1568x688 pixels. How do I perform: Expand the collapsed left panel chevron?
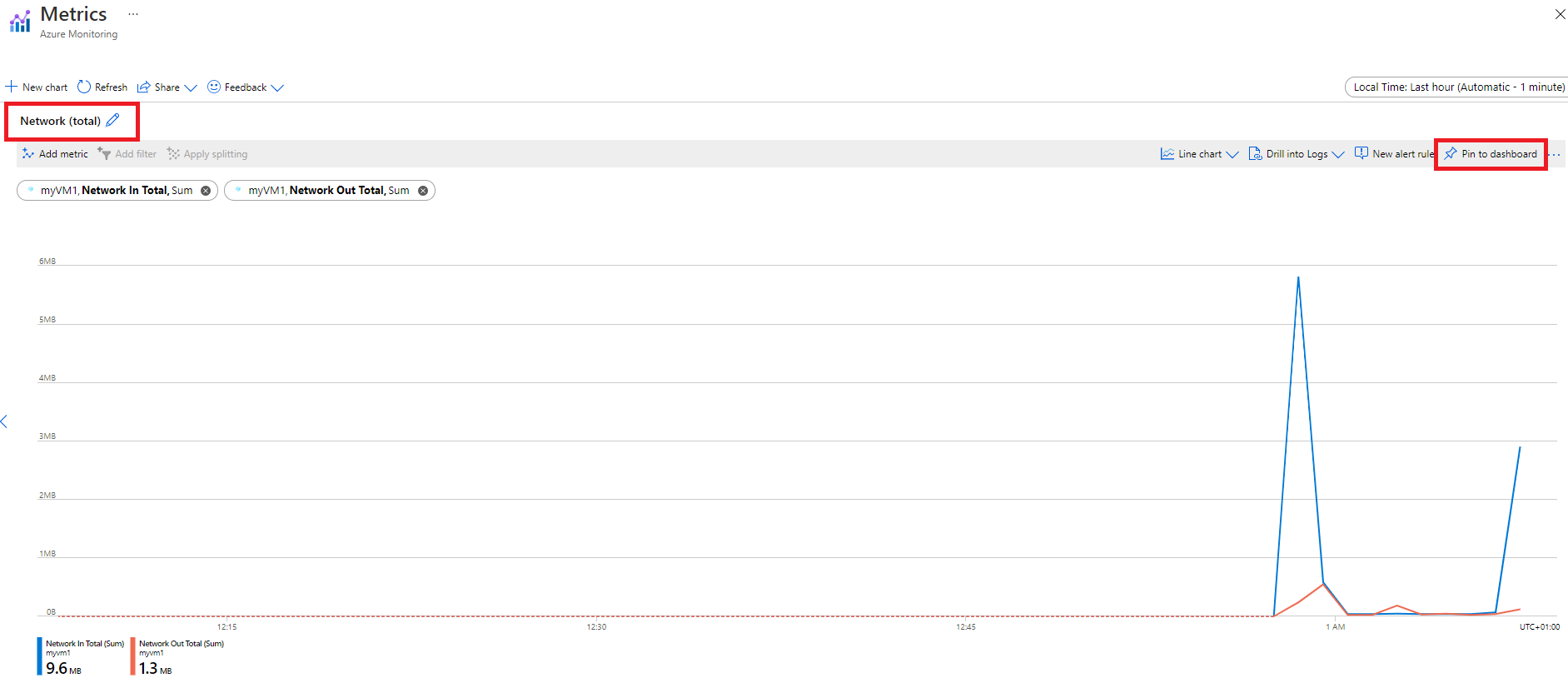(4, 421)
